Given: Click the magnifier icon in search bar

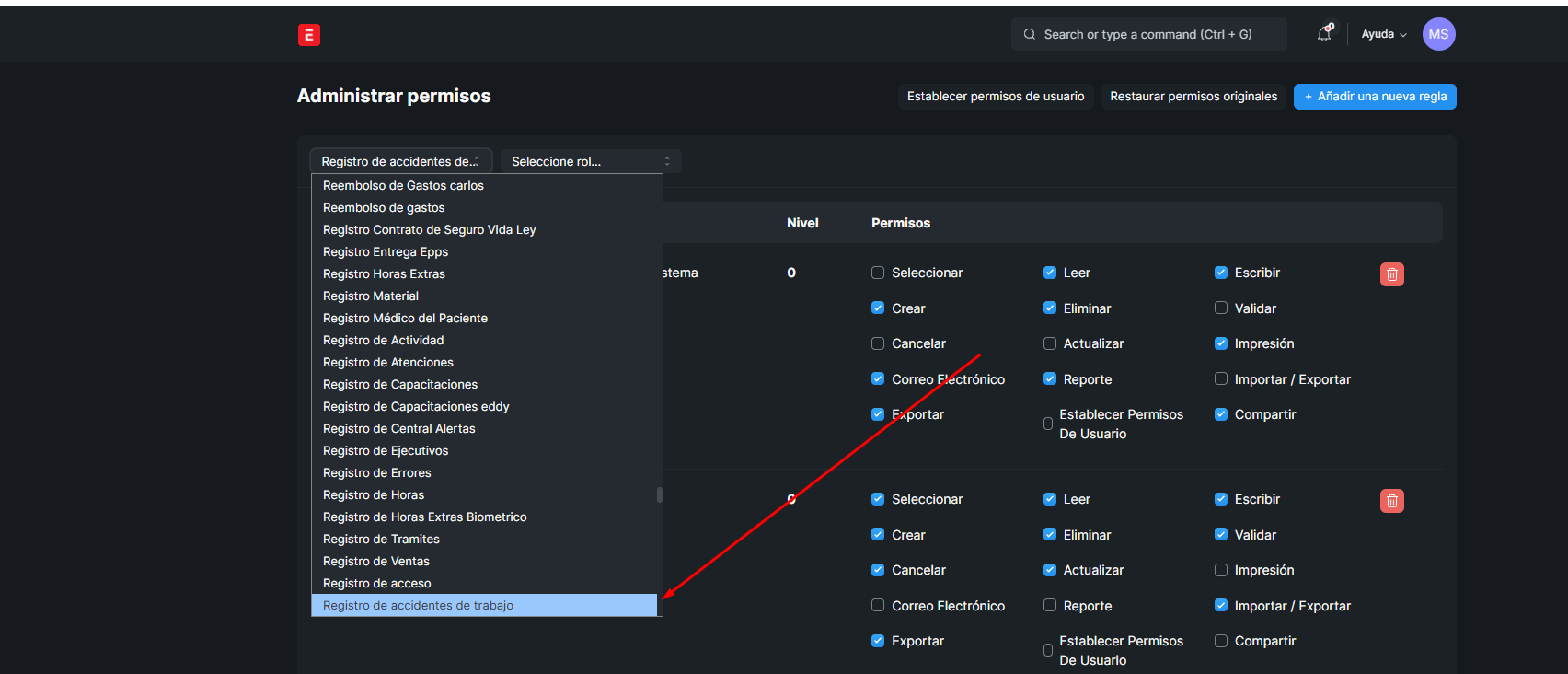Looking at the screenshot, I should [1030, 34].
